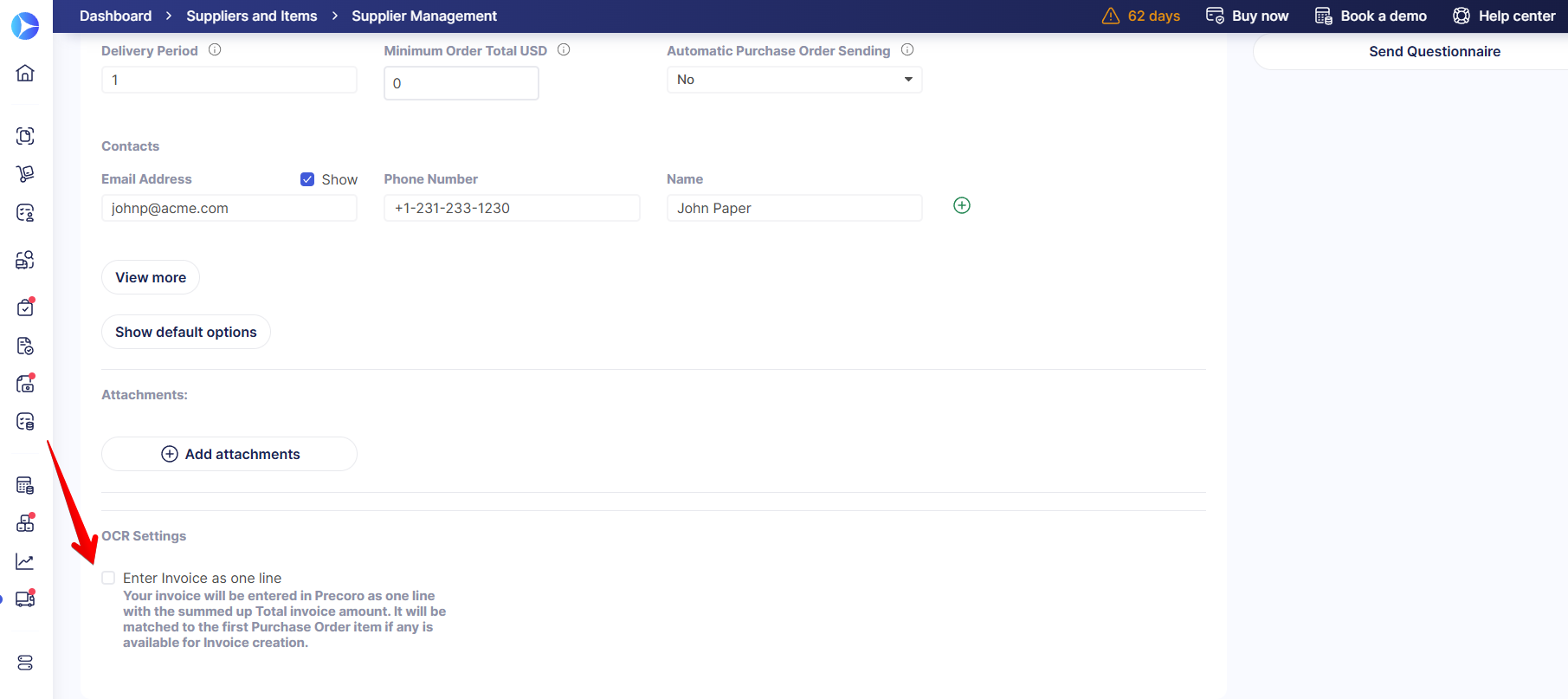Viewport: 1568px width, 699px height.
Task: Open the delivery truck suppliers sidebar icon
Action: [25, 599]
